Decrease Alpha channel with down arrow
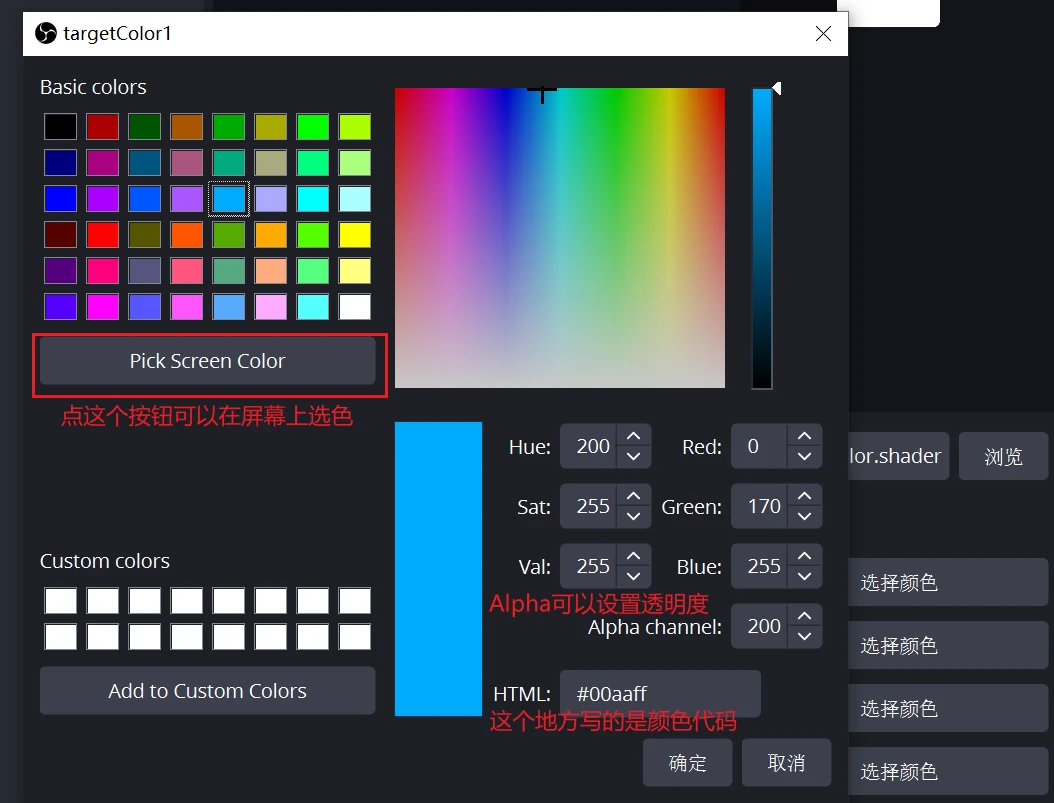The height and width of the screenshot is (803, 1054). tap(804, 636)
